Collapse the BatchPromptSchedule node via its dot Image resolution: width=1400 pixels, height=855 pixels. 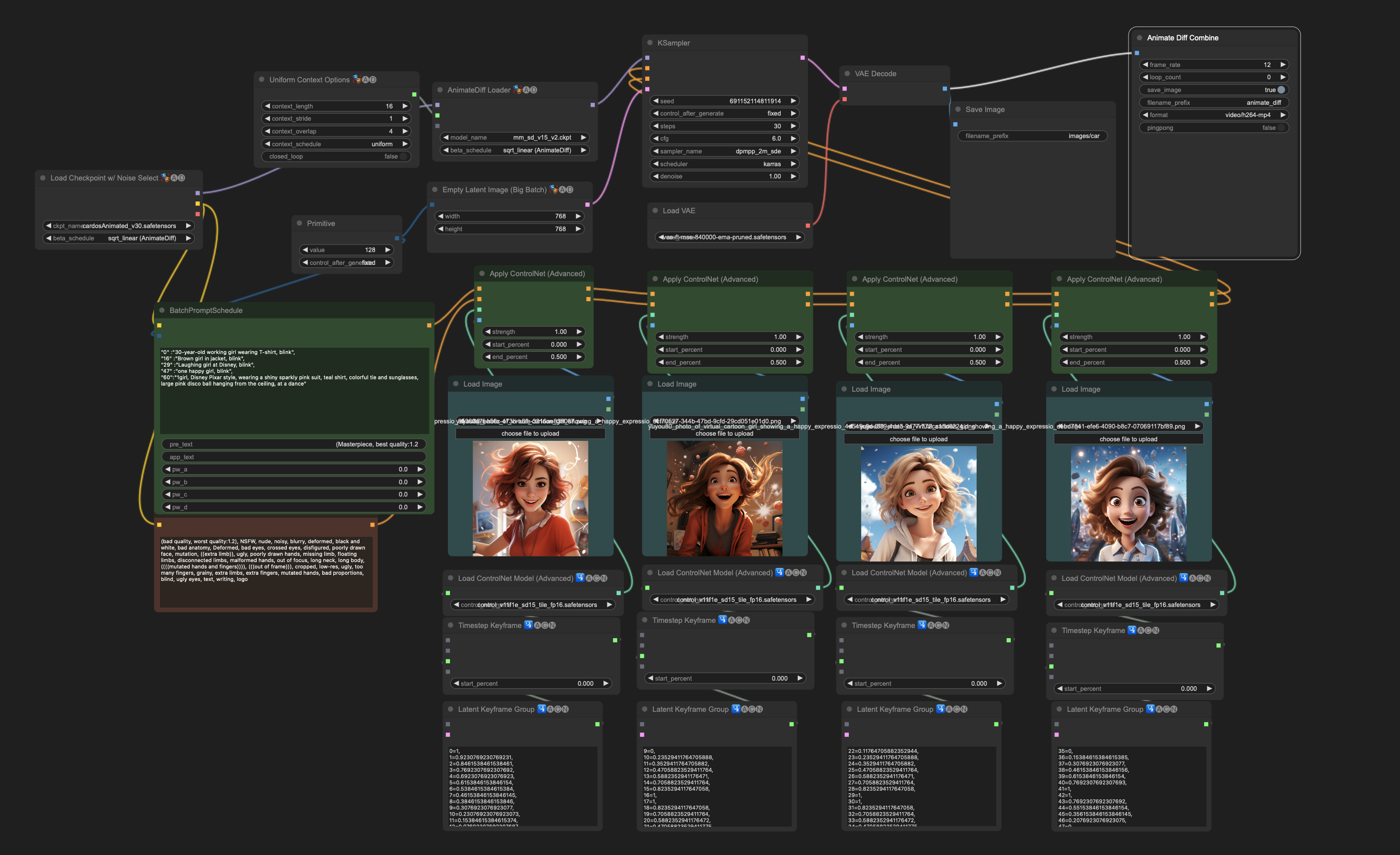(x=162, y=310)
